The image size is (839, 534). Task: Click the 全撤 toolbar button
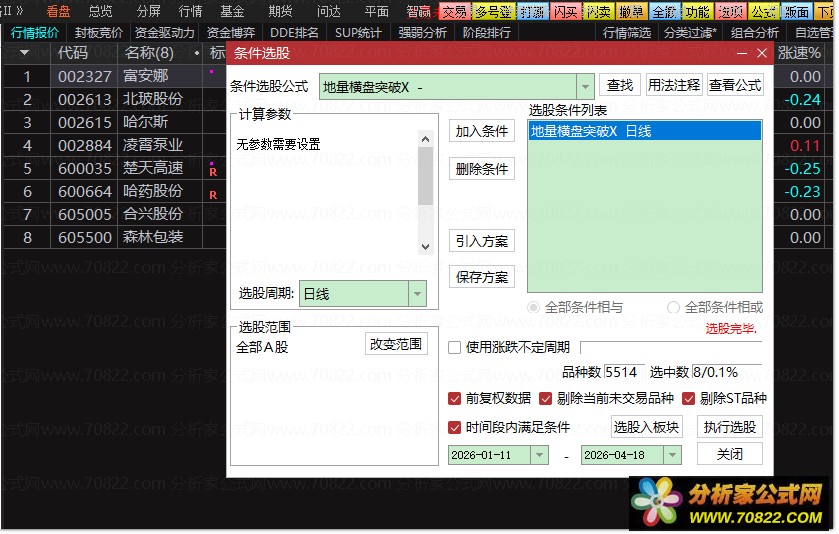664,12
